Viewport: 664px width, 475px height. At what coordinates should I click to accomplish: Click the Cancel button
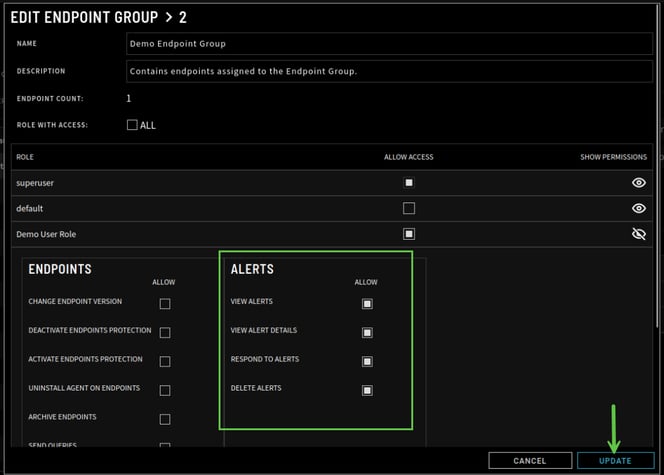pos(530,461)
